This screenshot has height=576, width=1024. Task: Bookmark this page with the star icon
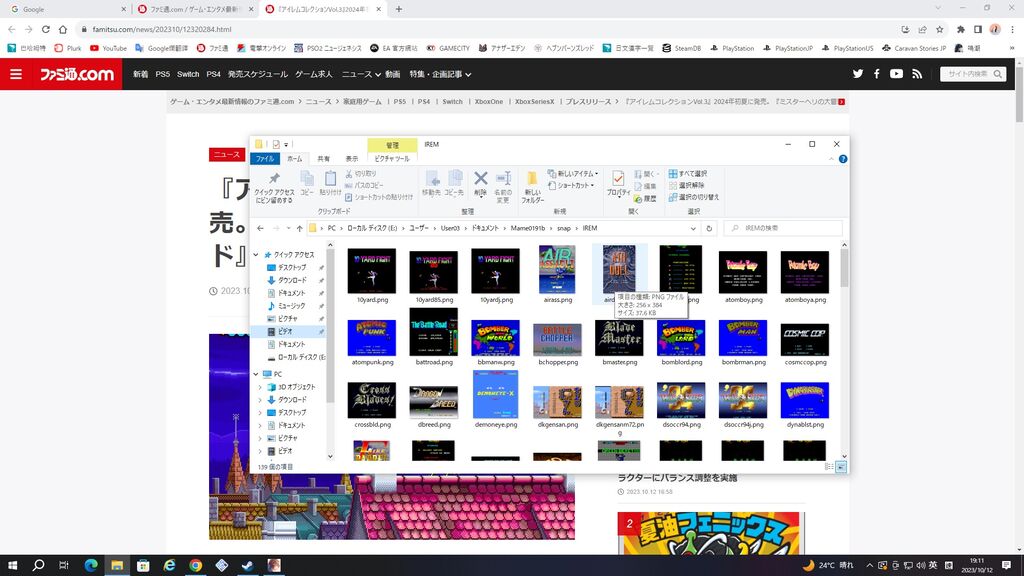tap(940, 29)
